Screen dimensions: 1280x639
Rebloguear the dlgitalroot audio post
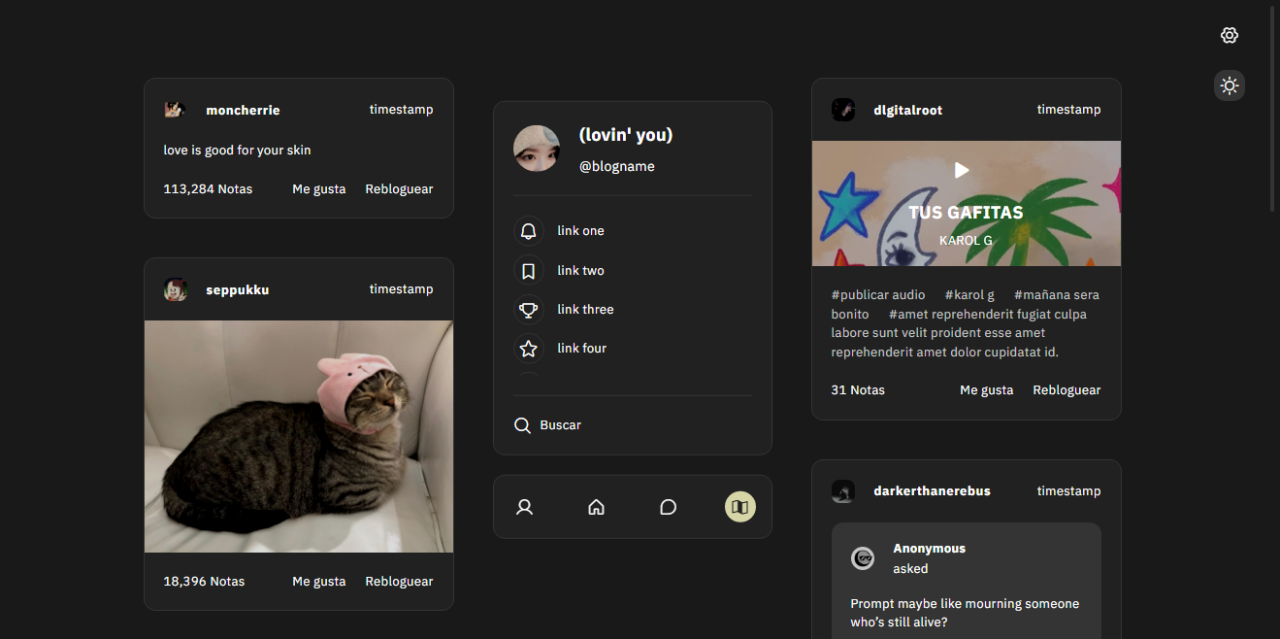pos(1066,390)
